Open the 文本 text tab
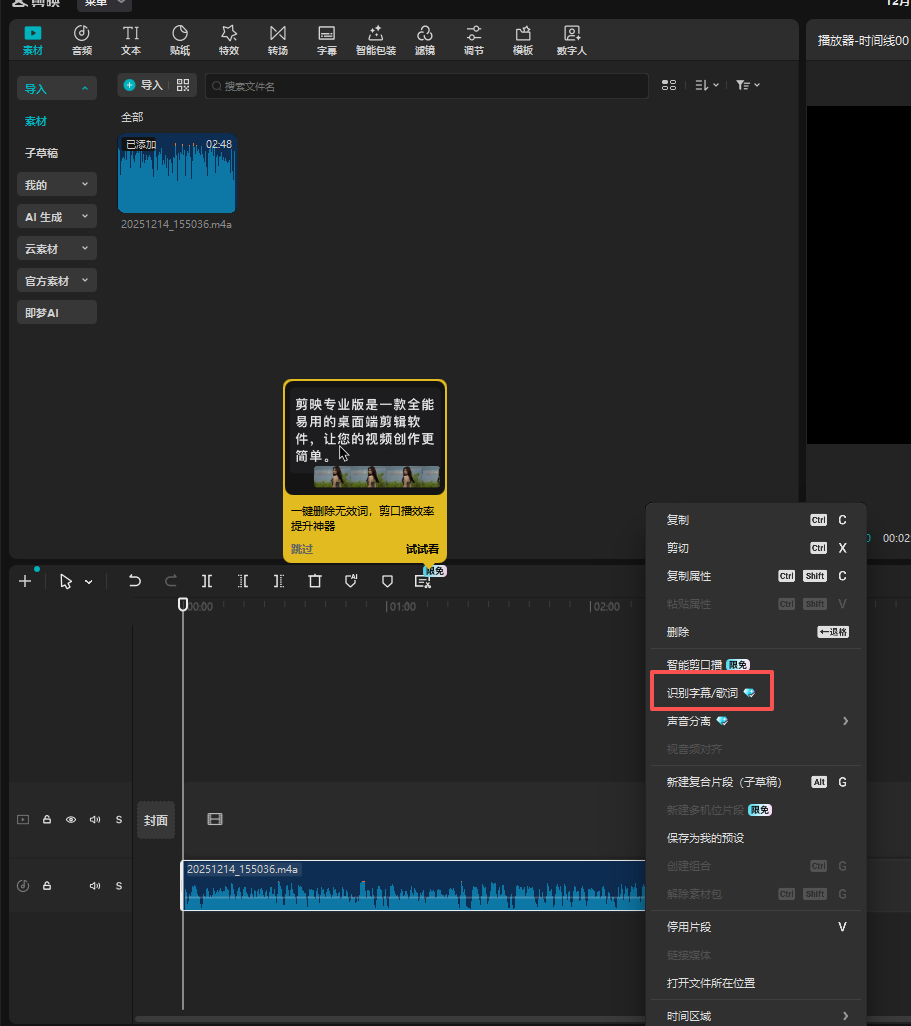Image resolution: width=911 pixels, height=1026 pixels. pyautogui.click(x=131, y=41)
